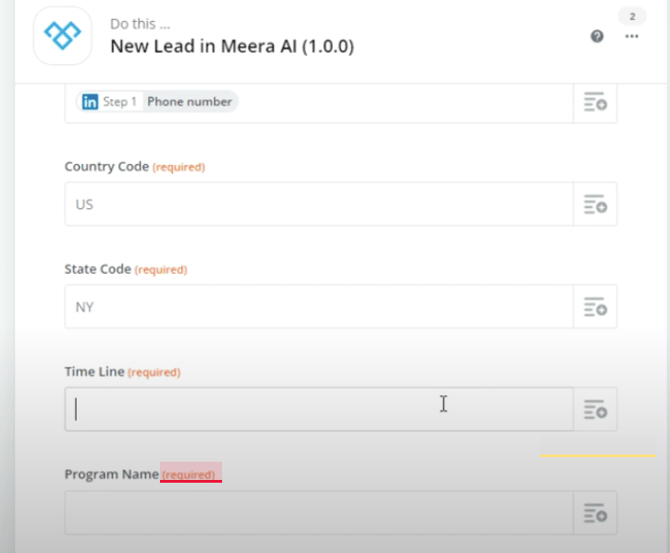Click into the Program Name input field
The width and height of the screenshot is (670, 553).
tap(319, 513)
